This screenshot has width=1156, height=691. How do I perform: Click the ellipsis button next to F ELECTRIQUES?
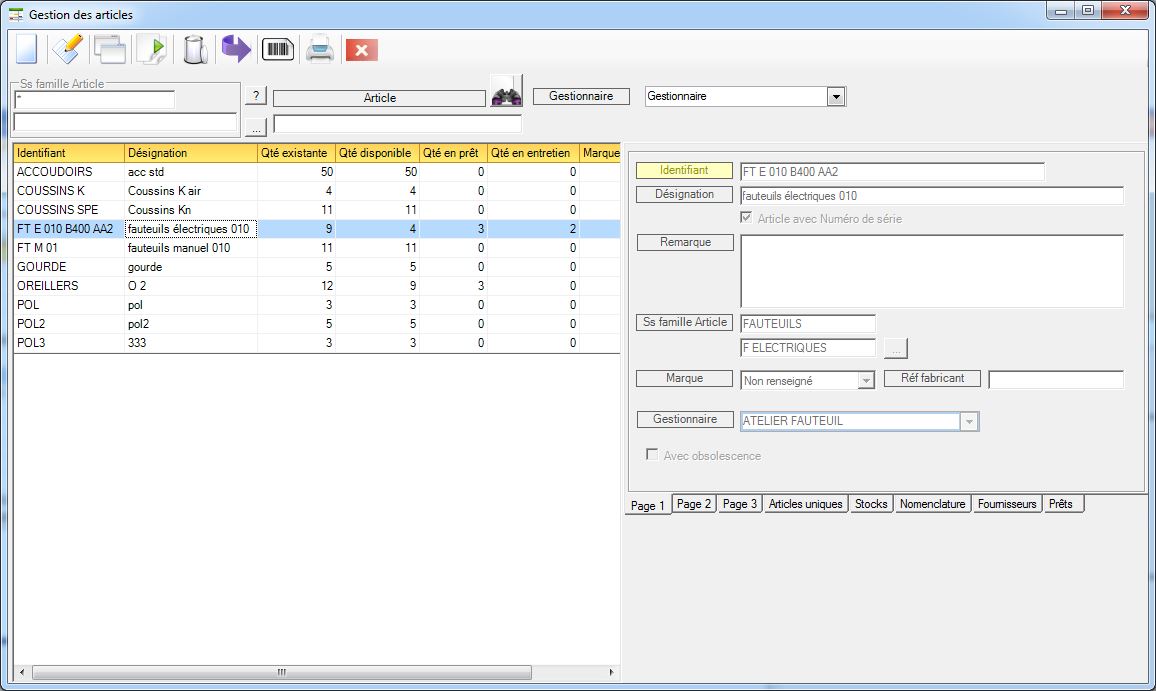(x=896, y=348)
